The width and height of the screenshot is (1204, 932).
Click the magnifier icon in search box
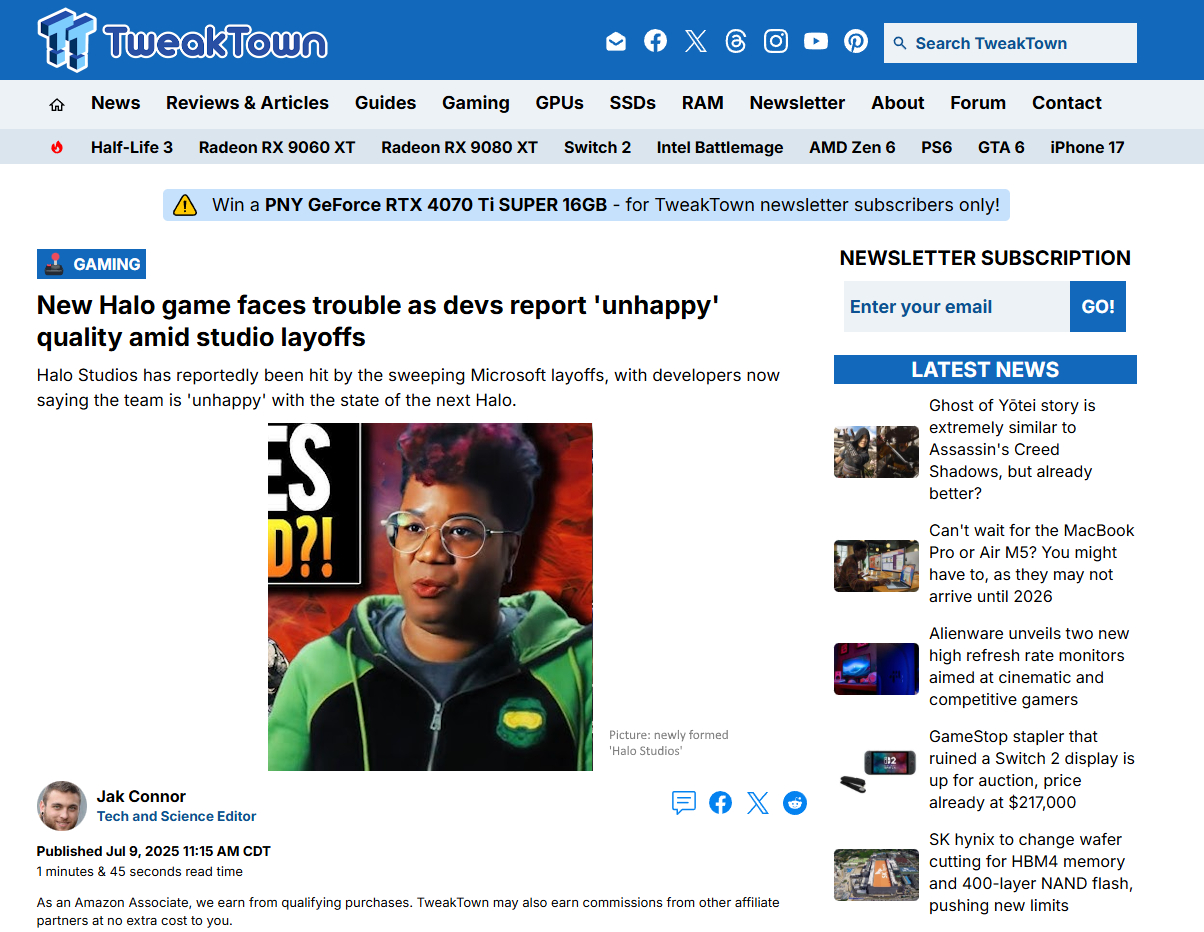[900, 43]
